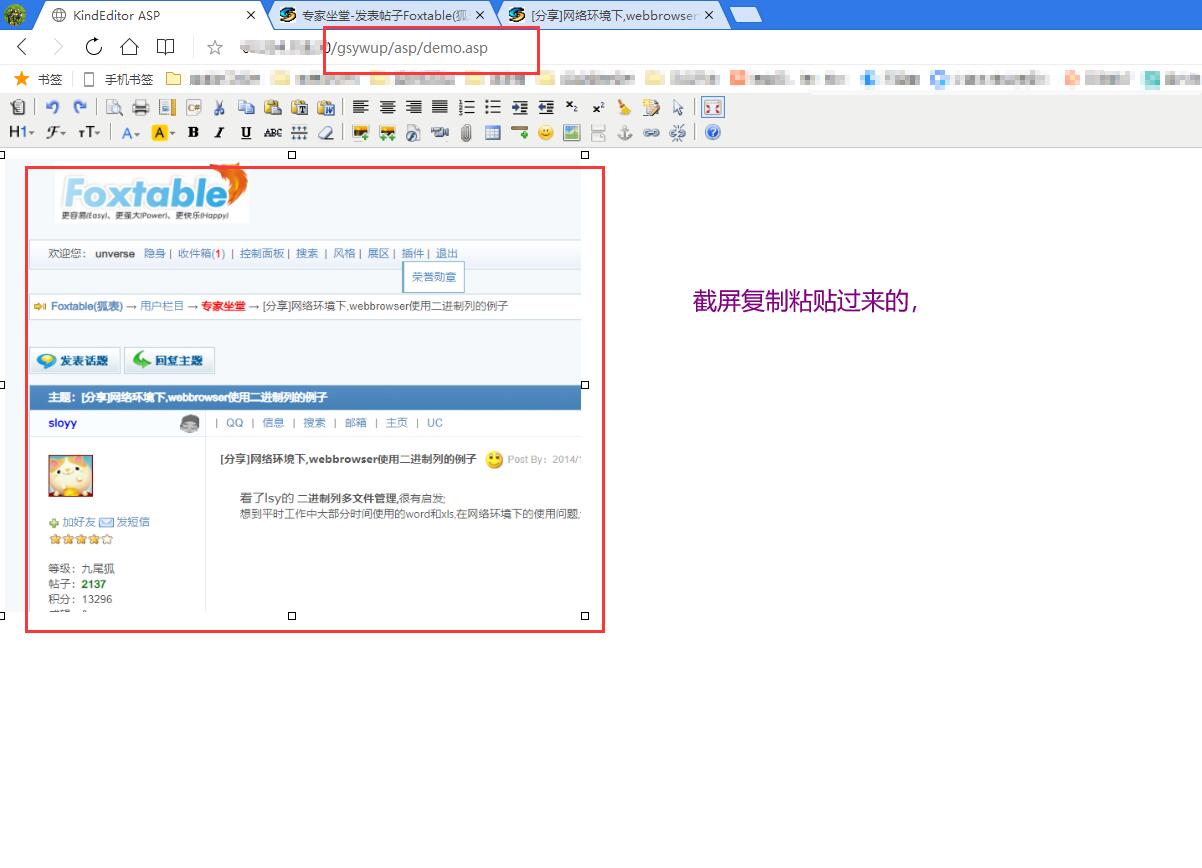Switch to the 专家坐堂-发表帖子Foxtable tab
The height and width of the screenshot is (868, 1202).
(x=383, y=15)
